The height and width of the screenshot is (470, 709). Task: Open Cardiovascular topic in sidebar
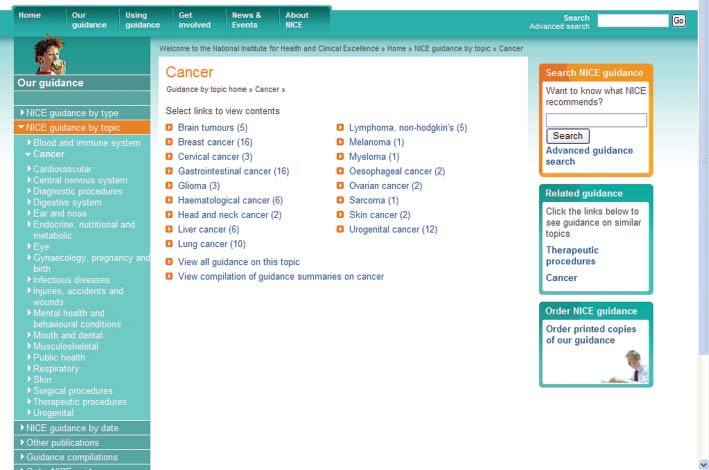pyautogui.click(x=62, y=169)
